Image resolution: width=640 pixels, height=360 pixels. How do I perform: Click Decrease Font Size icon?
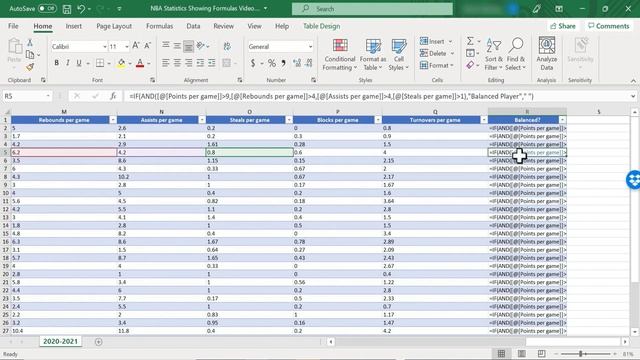[x=147, y=46]
